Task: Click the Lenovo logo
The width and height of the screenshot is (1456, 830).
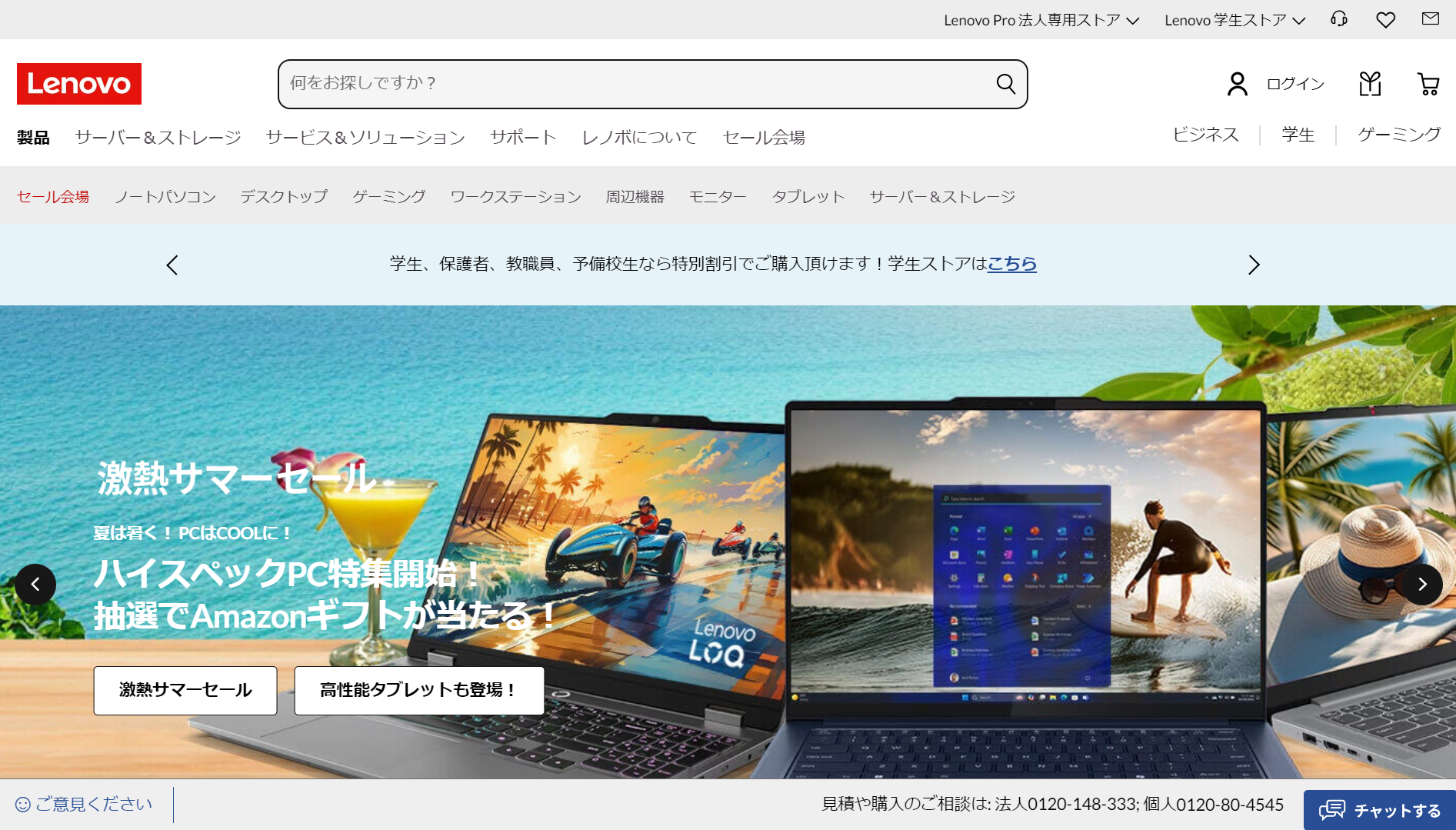Action: pos(79,84)
